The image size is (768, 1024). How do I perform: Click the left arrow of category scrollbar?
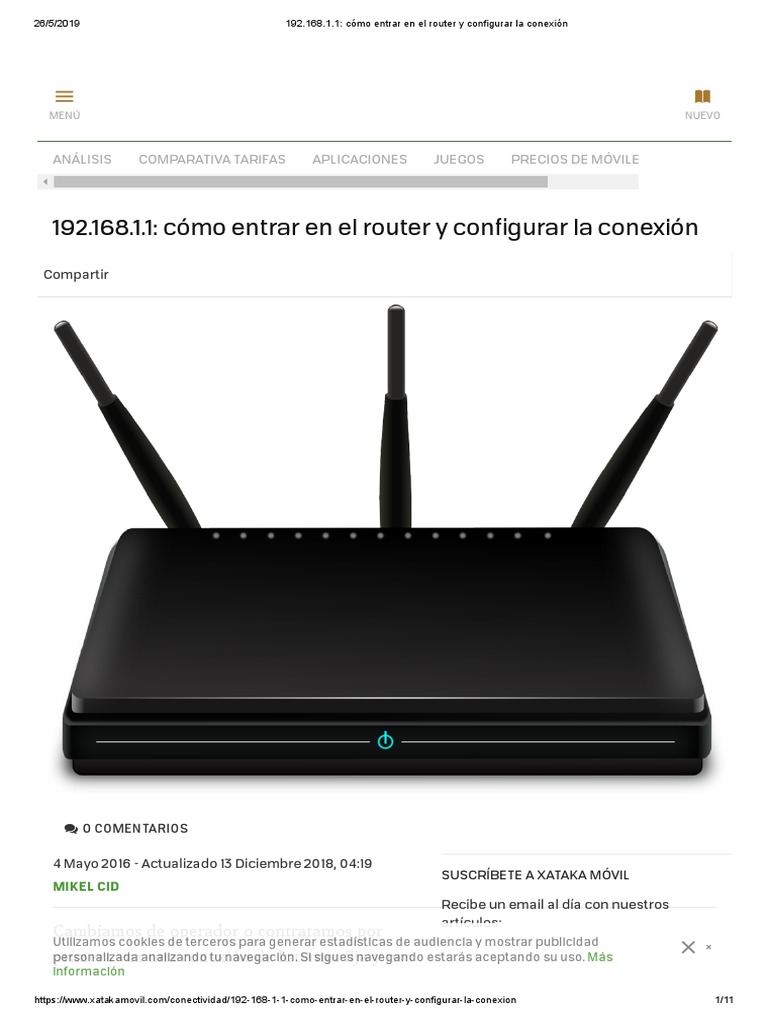click(x=45, y=182)
